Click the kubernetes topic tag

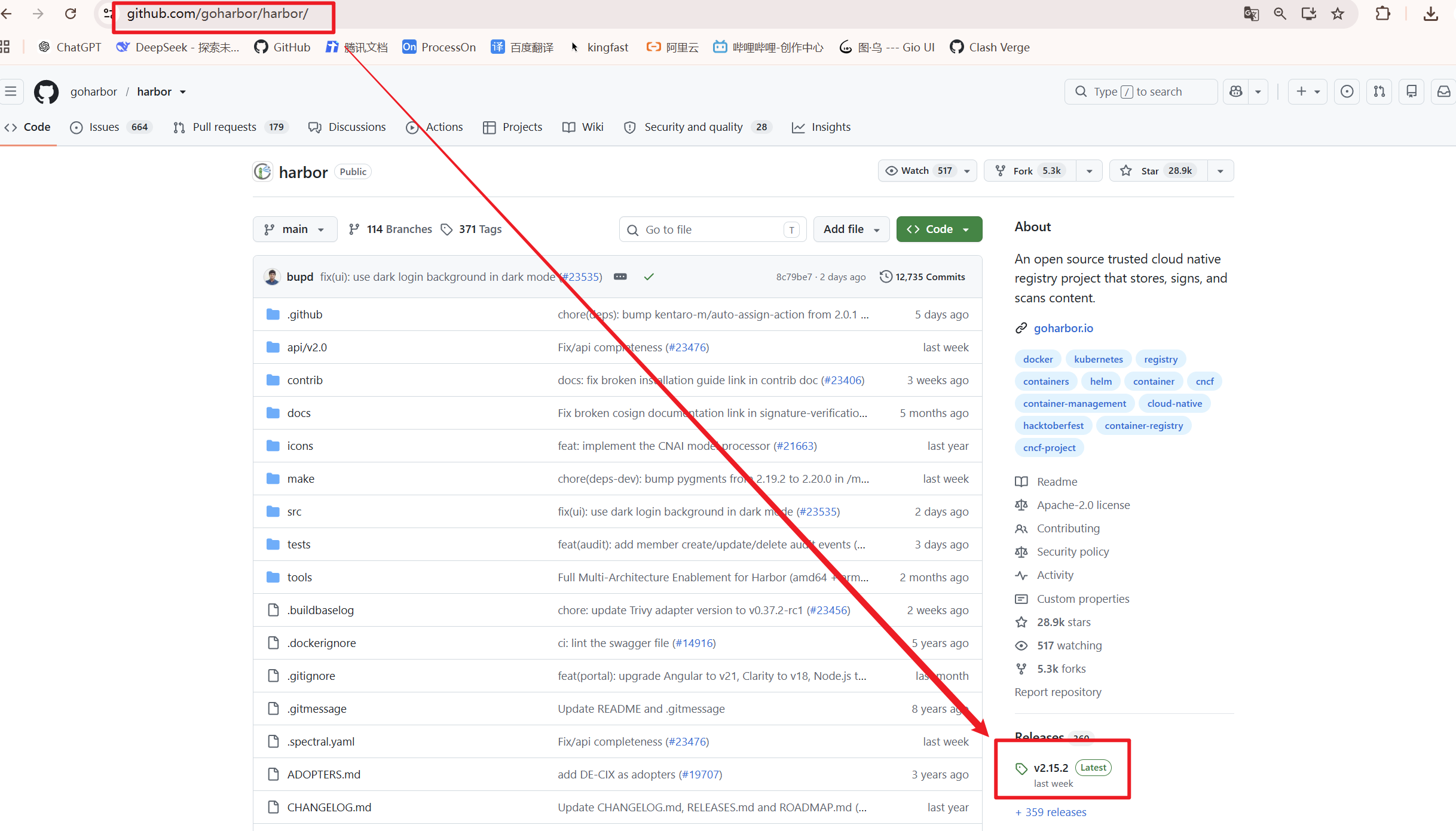(1099, 359)
